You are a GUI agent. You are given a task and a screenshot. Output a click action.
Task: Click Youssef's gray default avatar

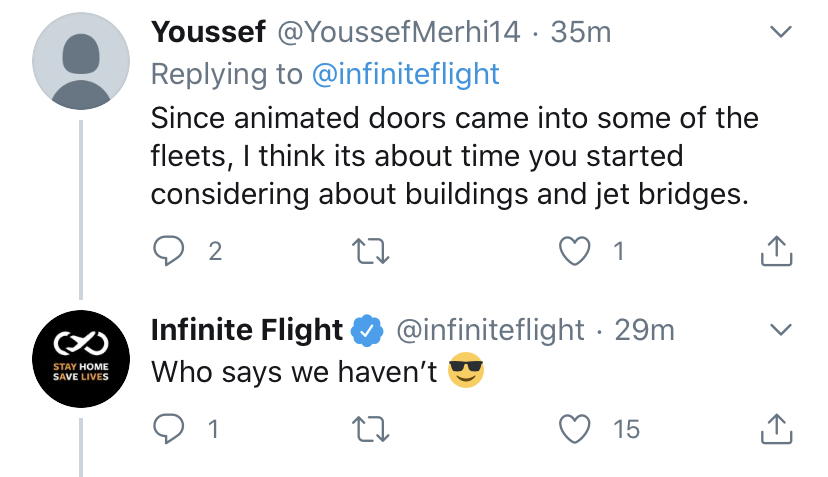(x=81, y=61)
